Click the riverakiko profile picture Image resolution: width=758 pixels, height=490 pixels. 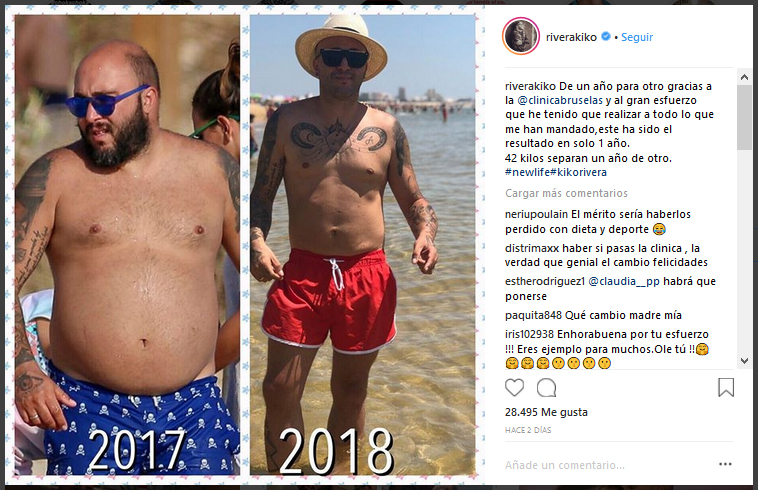coord(521,36)
